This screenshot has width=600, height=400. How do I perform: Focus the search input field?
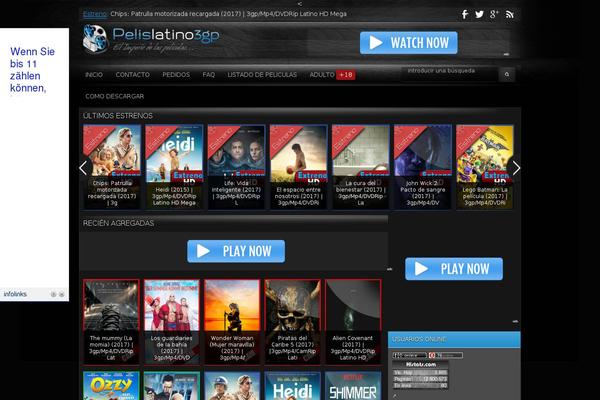pyautogui.click(x=450, y=74)
